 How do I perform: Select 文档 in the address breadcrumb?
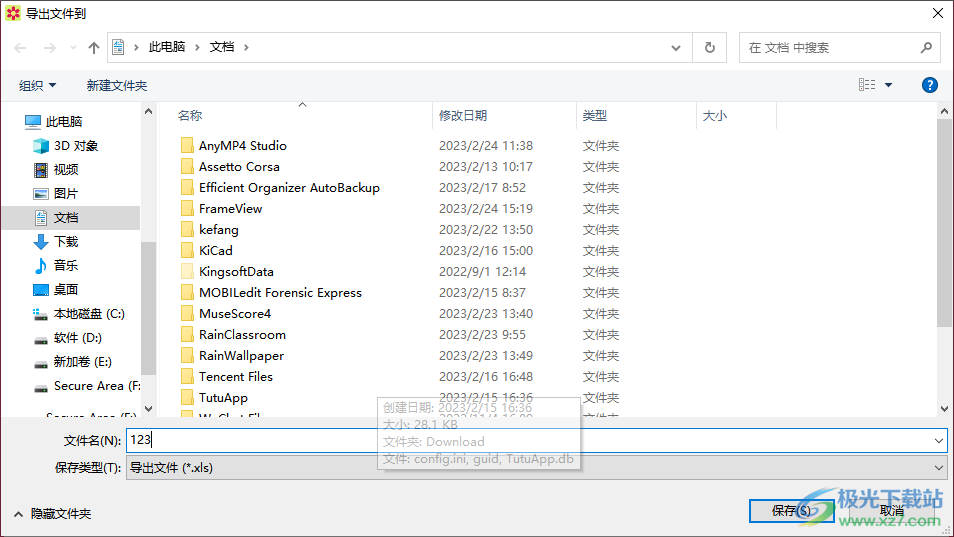tap(222, 47)
